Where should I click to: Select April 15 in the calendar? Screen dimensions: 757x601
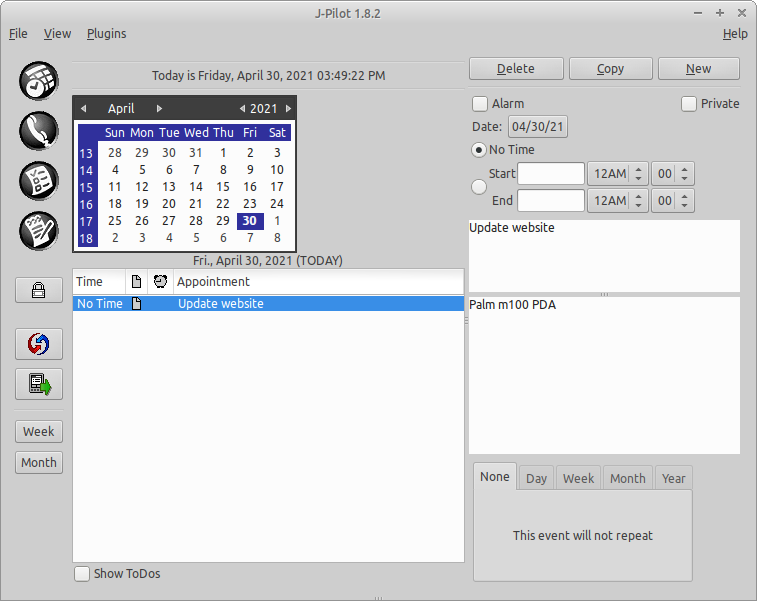pyautogui.click(x=223, y=187)
